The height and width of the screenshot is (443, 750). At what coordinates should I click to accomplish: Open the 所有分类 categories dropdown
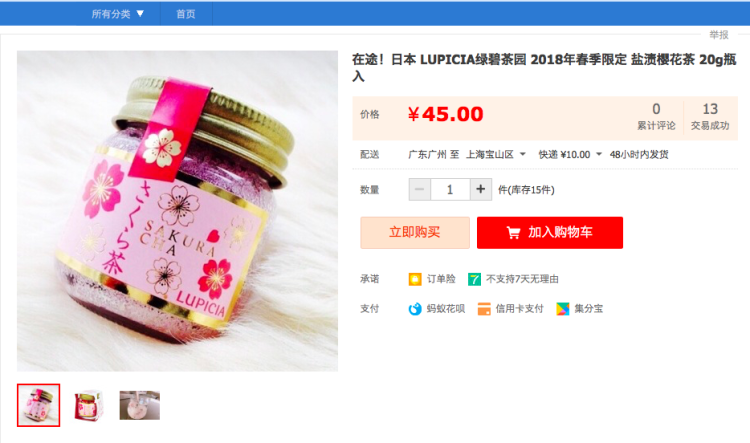point(118,14)
